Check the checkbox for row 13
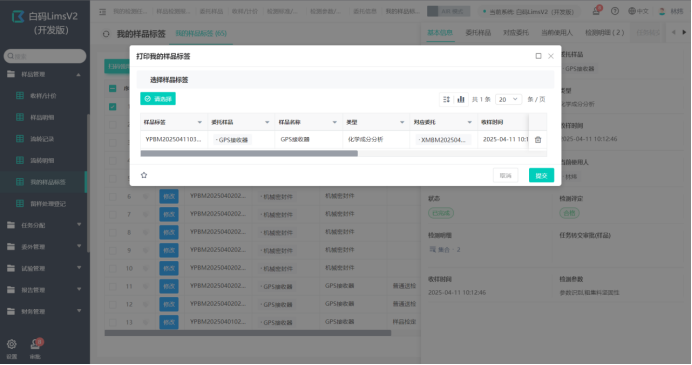The height and width of the screenshot is (365, 692). 113,323
